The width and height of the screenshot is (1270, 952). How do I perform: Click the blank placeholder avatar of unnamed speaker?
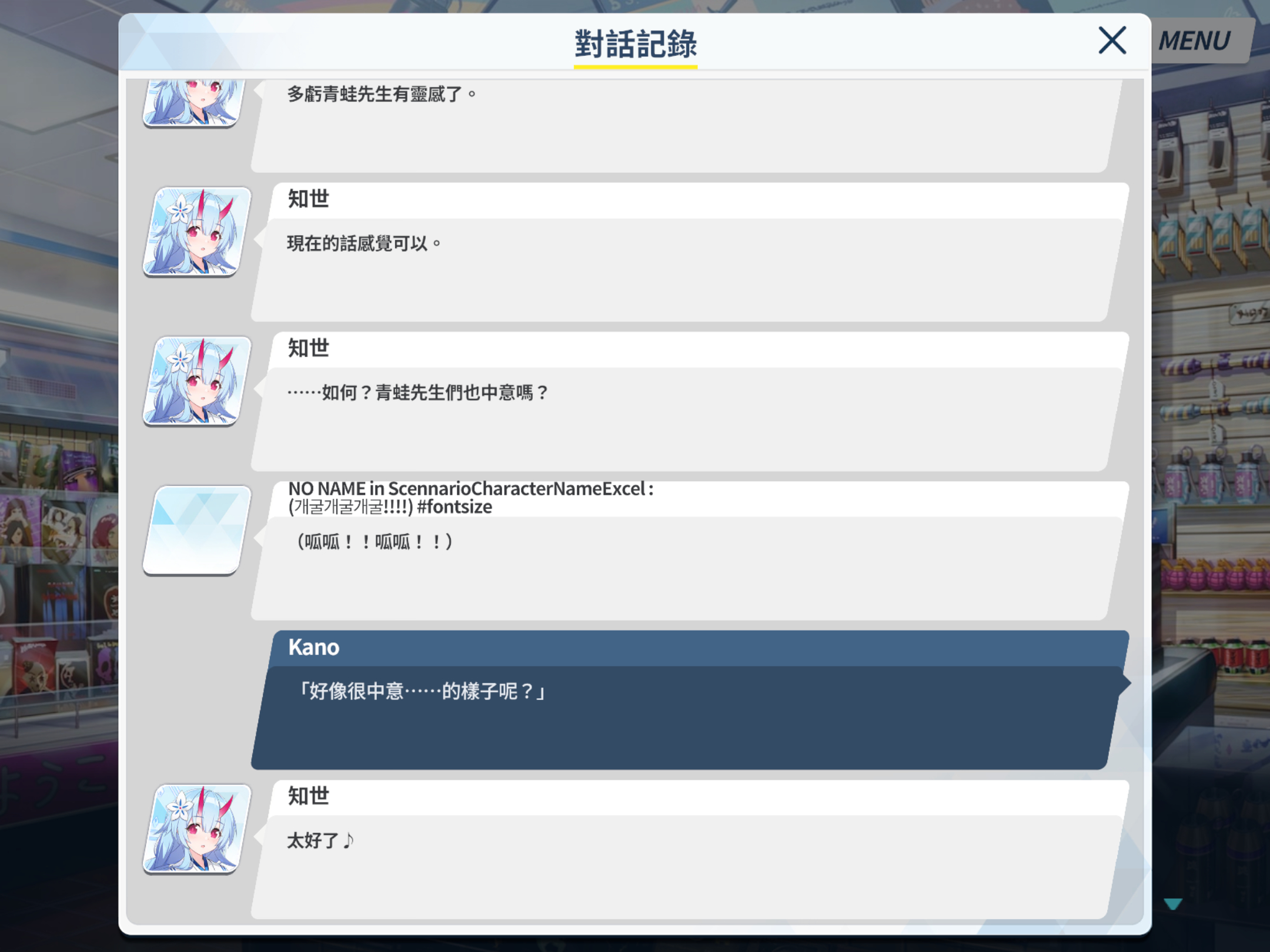click(x=197, y=530)
